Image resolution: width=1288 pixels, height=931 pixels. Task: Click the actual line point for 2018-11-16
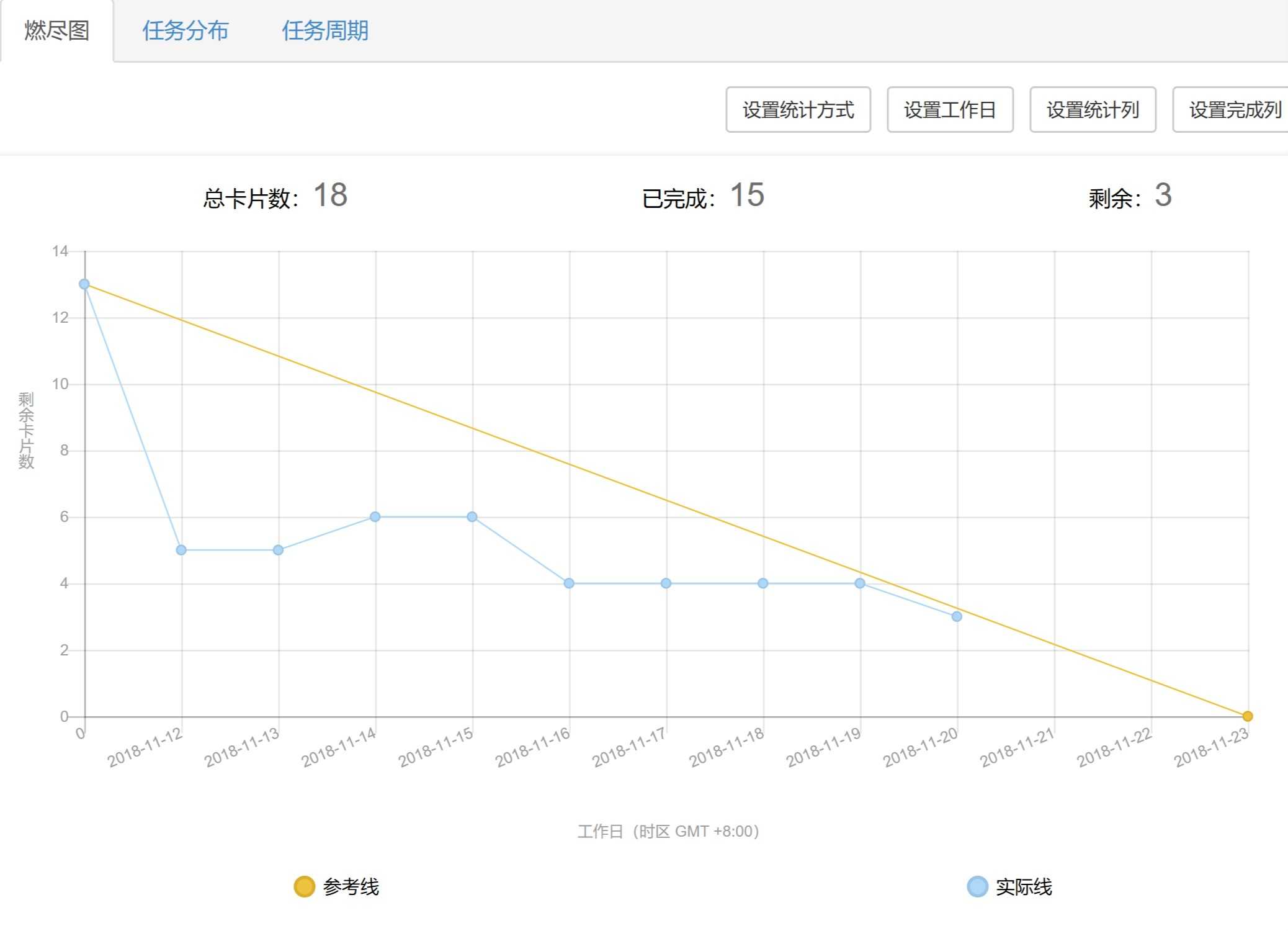coord(569,583)
